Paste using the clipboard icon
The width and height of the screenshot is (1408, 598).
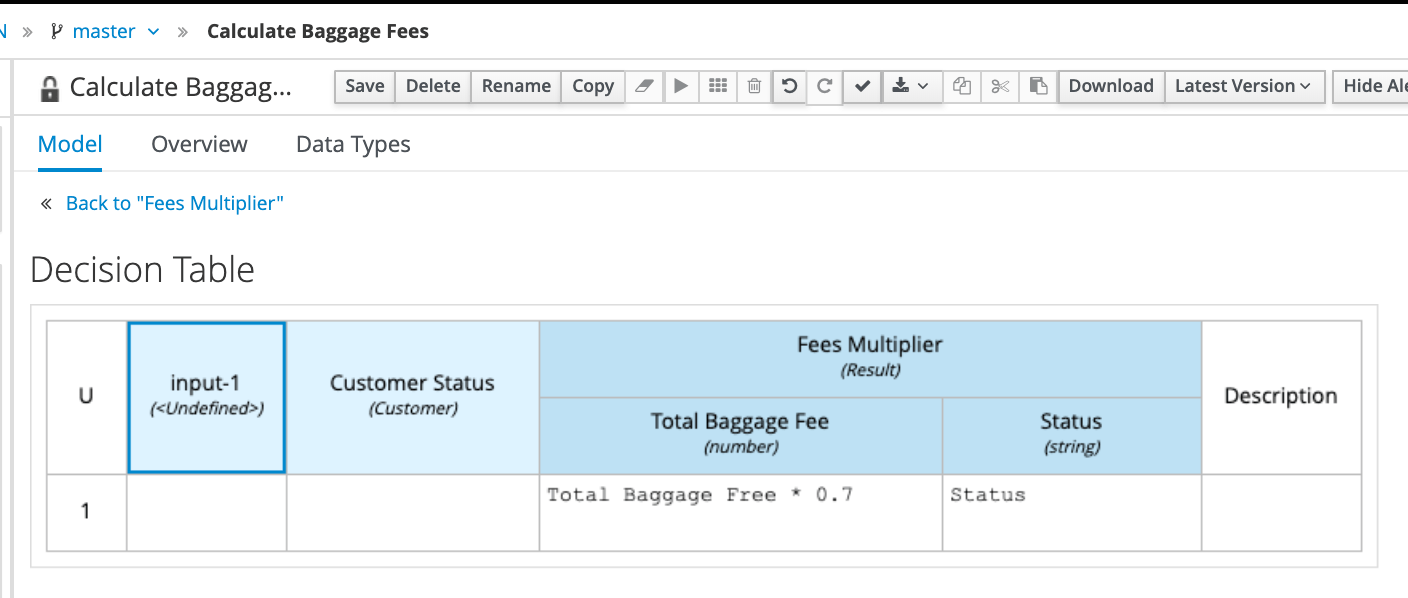1037,86
